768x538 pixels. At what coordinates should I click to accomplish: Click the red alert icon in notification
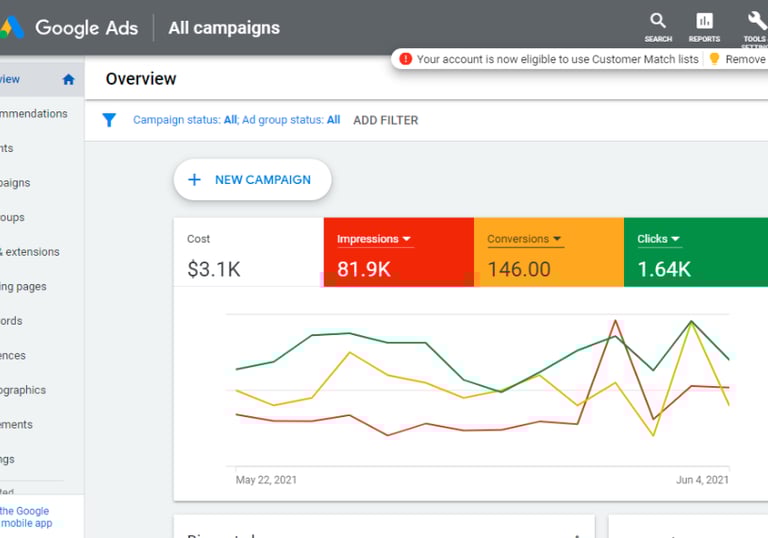406,59
